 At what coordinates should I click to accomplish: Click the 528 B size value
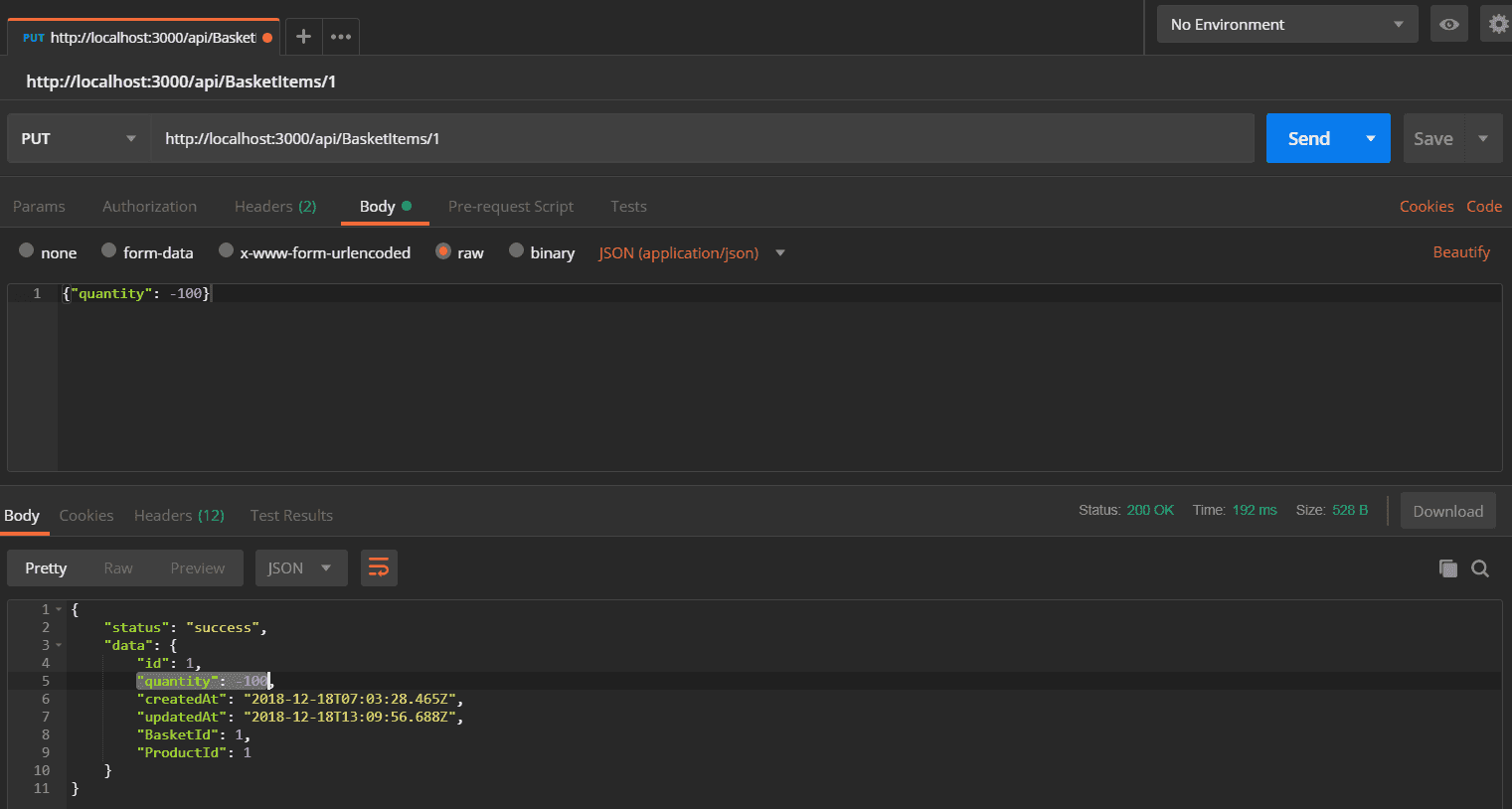1350,510
